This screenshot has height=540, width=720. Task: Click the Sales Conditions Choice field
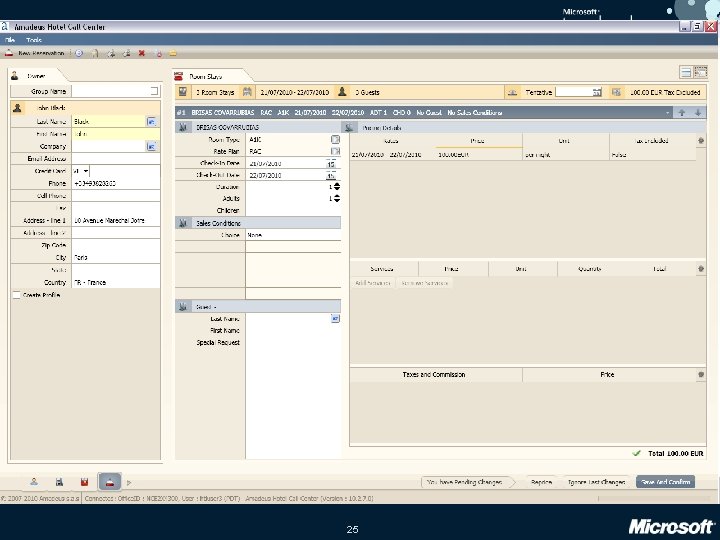coord(293,235)
